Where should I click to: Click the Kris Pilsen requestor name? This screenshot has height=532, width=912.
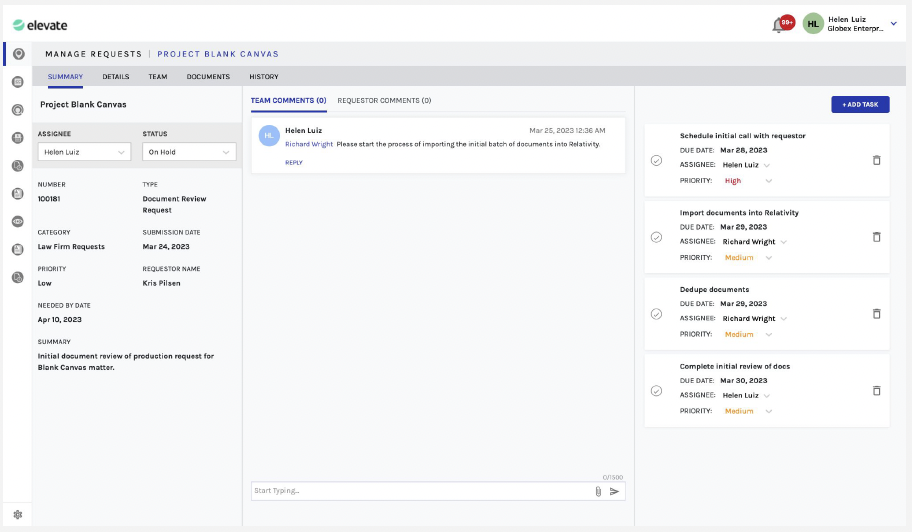click(x=162, y=283)
